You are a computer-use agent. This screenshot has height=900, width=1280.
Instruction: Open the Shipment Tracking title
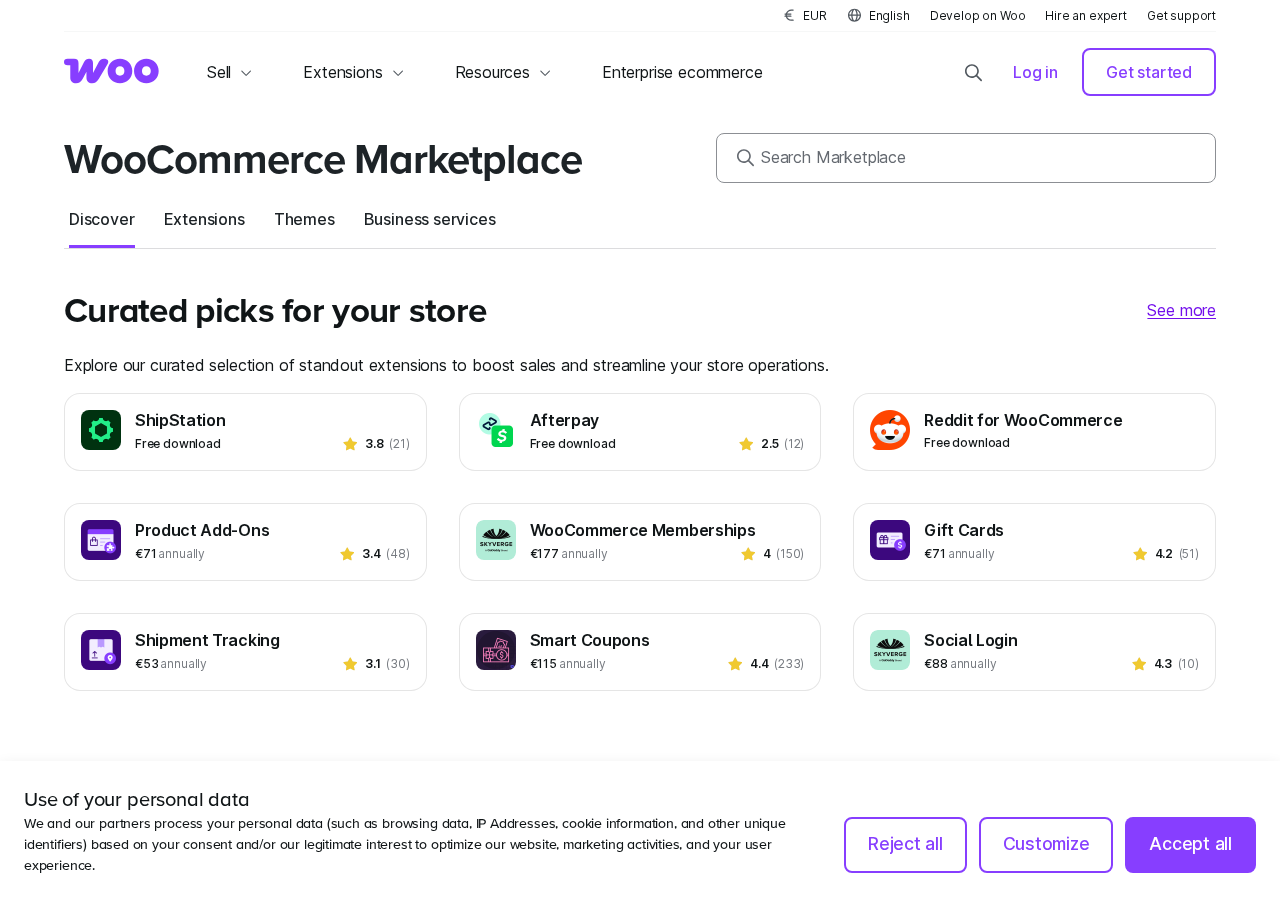tap(207, 640)
